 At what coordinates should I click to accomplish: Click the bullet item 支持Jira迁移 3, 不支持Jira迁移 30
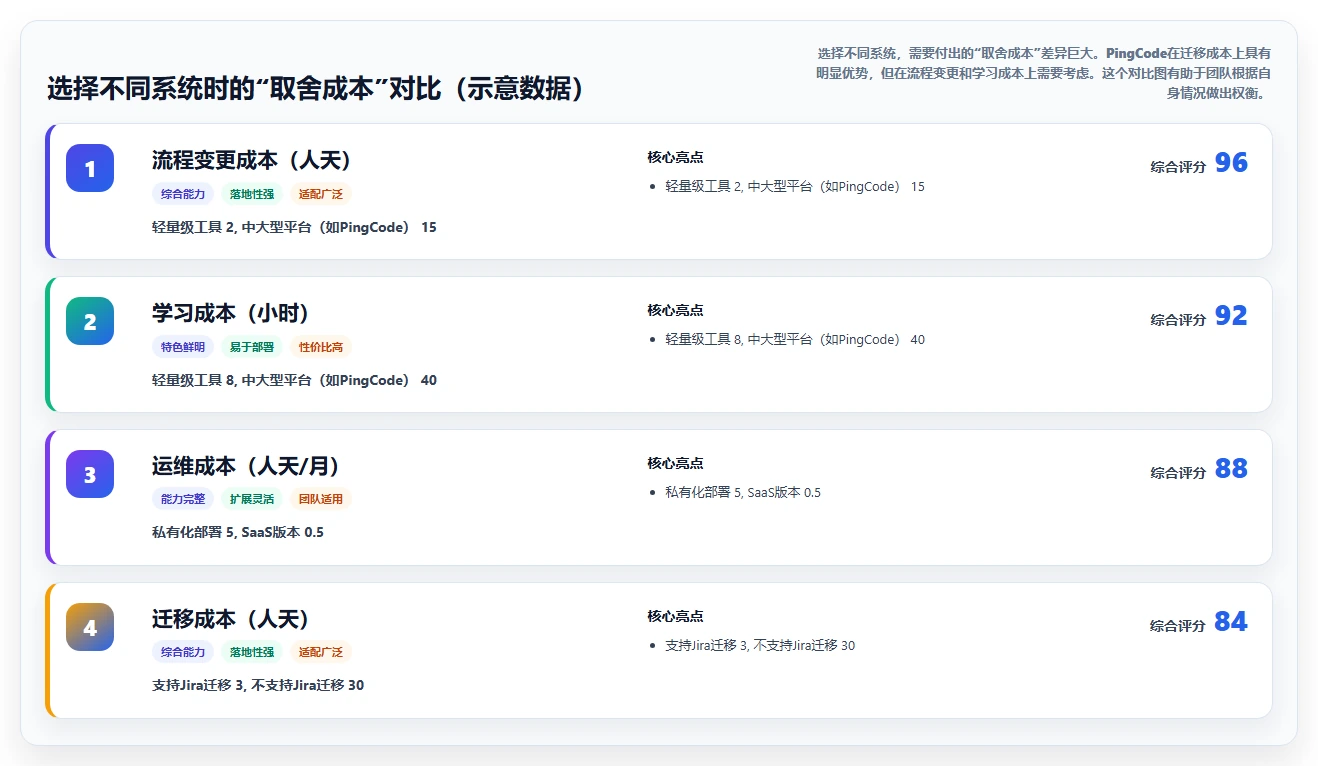[x=760, y=646]
